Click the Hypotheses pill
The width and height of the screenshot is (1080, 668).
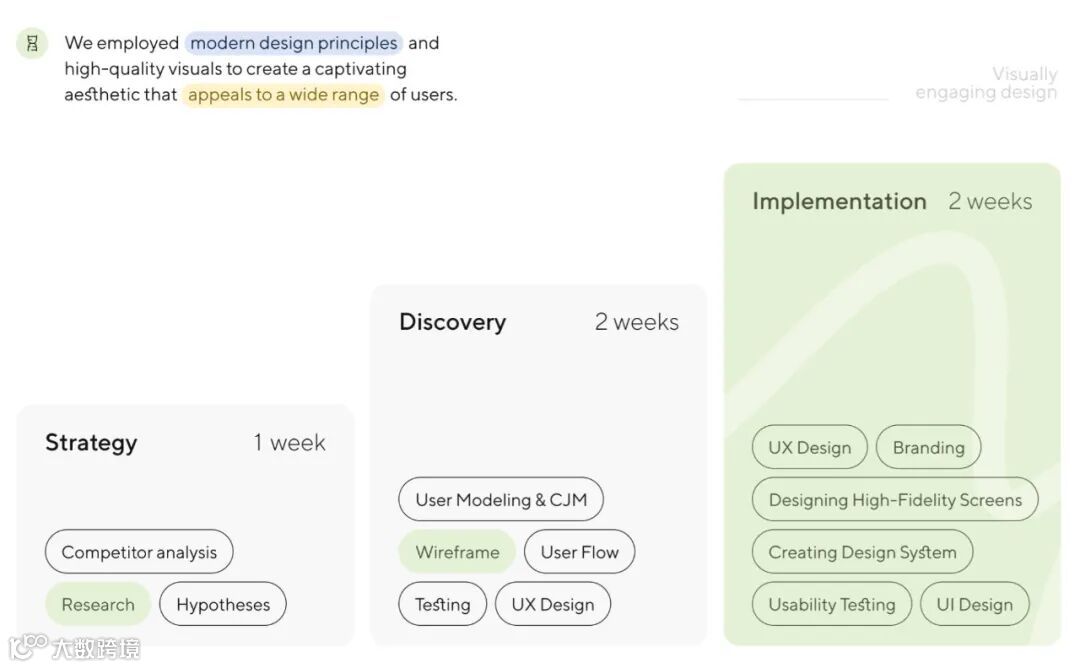pos(223,604)
